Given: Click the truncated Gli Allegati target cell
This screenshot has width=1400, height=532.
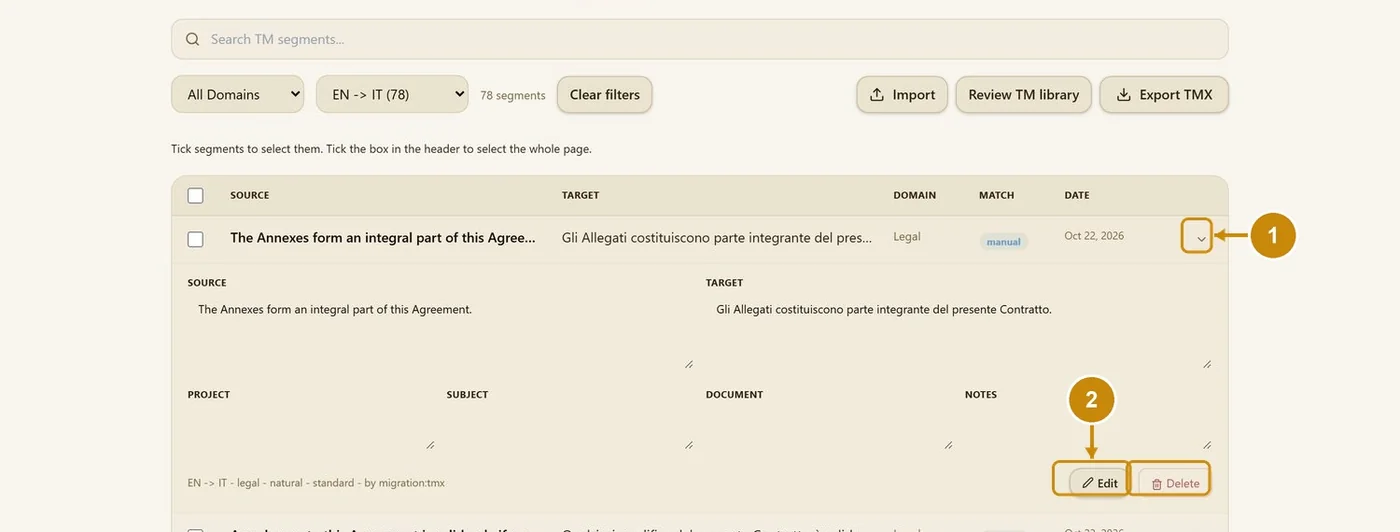Looking at the screenshot, I should [717, 238].
